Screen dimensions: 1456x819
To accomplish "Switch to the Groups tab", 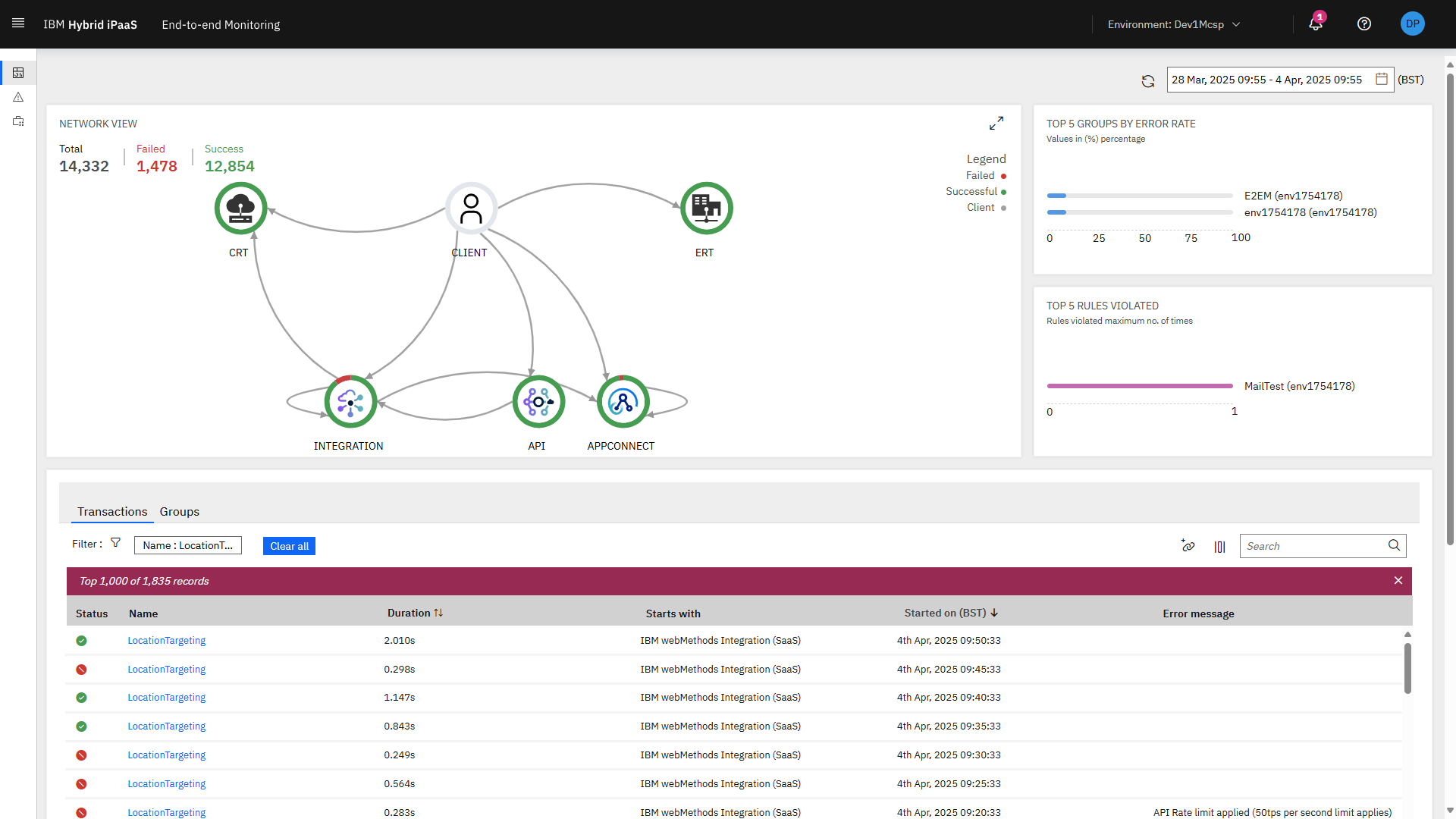I will [x=179, y=512].
